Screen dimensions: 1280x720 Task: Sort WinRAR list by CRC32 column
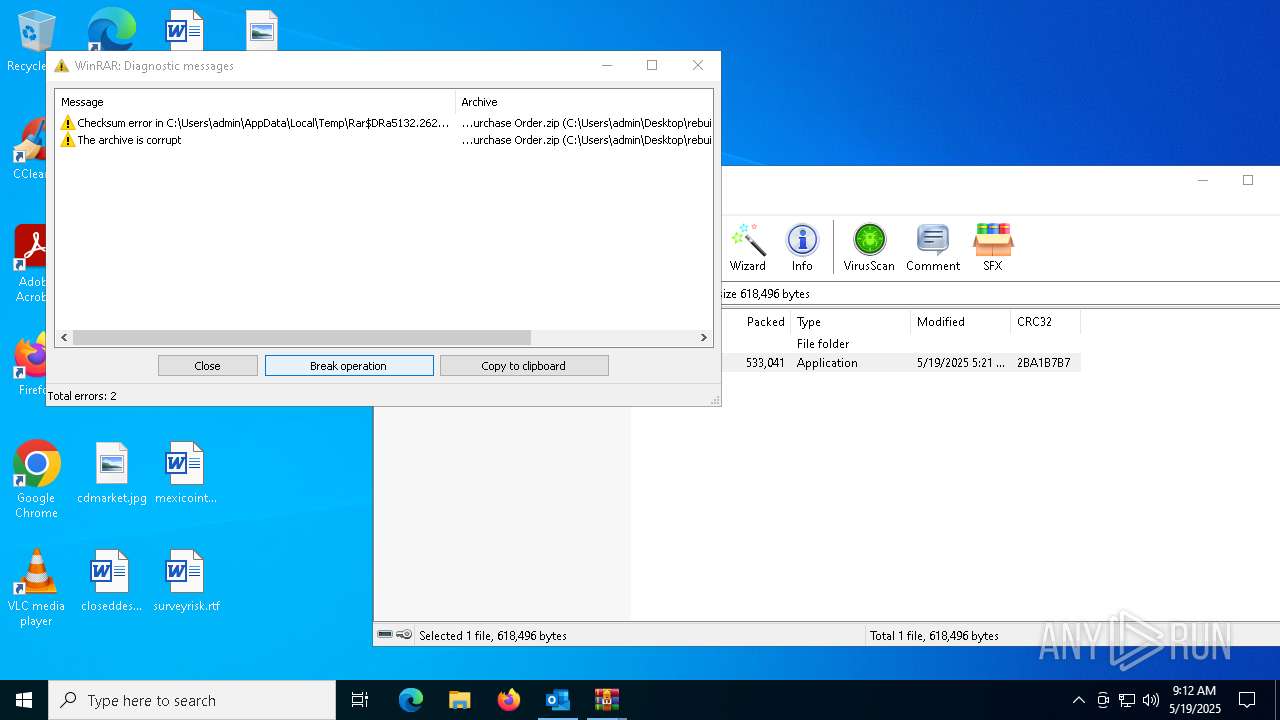coord(1045,322)
